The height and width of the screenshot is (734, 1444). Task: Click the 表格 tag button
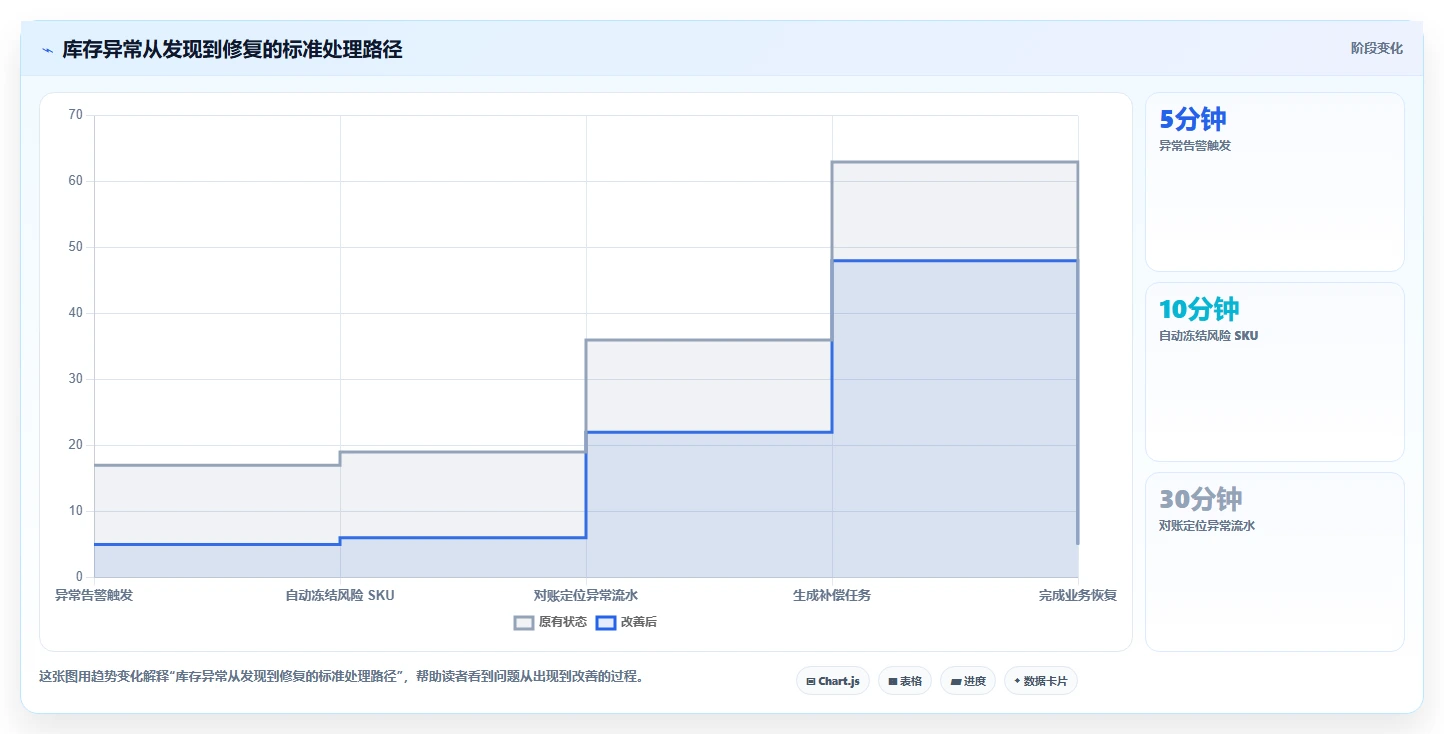(904, 681)
